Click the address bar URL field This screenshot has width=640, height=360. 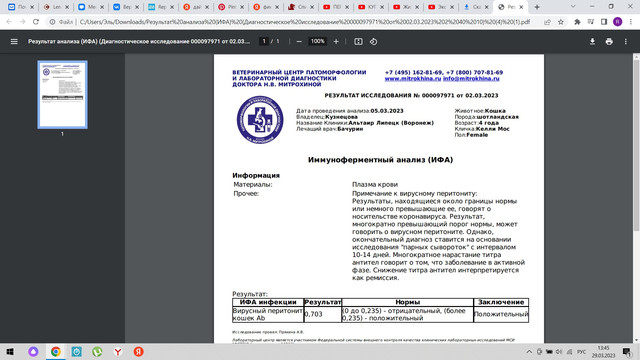click(304, 22)
